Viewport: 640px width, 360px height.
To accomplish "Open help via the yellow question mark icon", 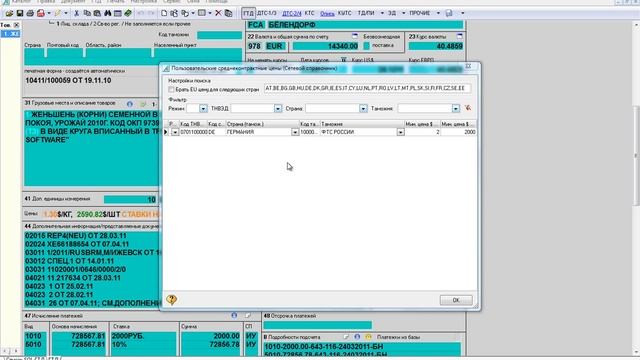I will 171,300.
